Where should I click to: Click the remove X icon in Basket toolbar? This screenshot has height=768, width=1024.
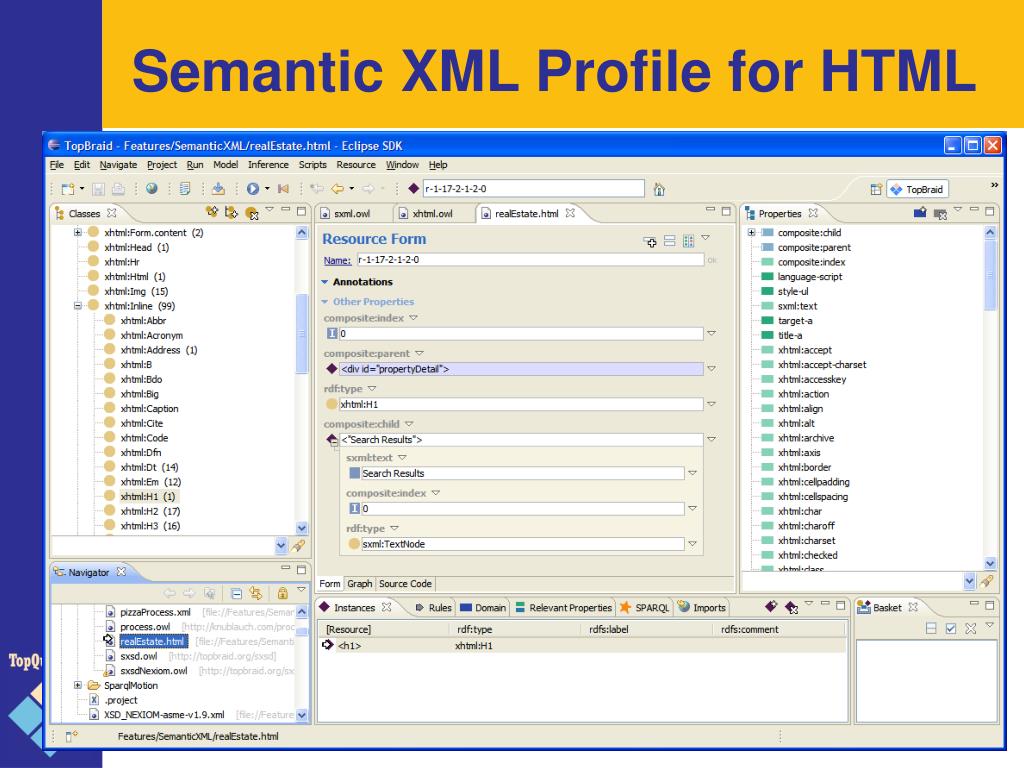(970, 628)
